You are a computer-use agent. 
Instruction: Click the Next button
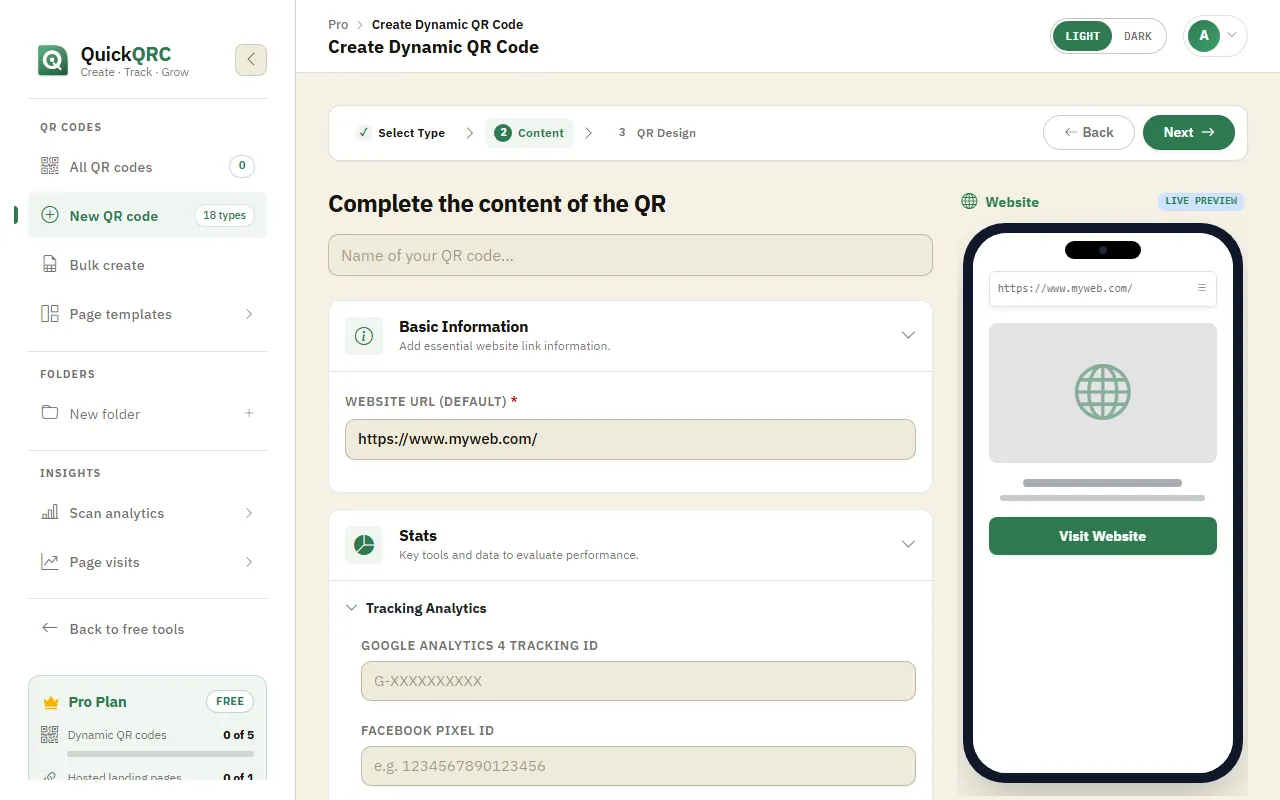(x=1189, y=133)
